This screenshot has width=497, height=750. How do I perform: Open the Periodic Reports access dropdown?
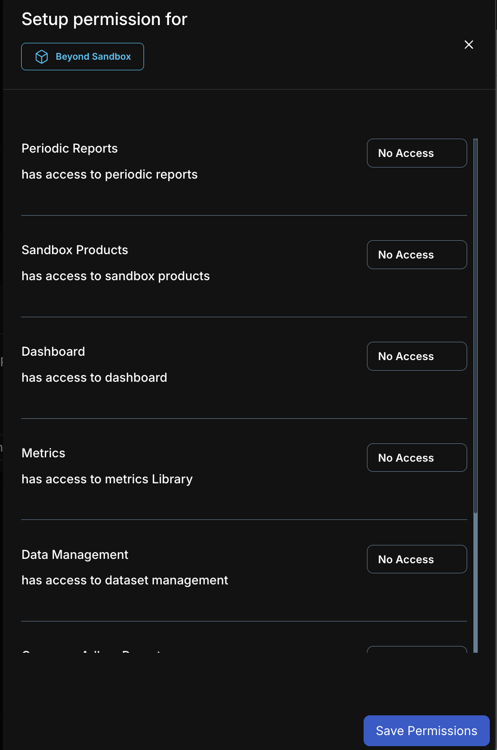[x=417, y=153]
